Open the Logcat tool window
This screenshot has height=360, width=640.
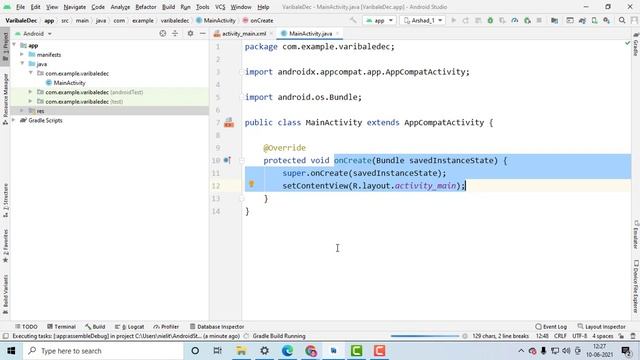pyautogui.click(x=129, y=327)
